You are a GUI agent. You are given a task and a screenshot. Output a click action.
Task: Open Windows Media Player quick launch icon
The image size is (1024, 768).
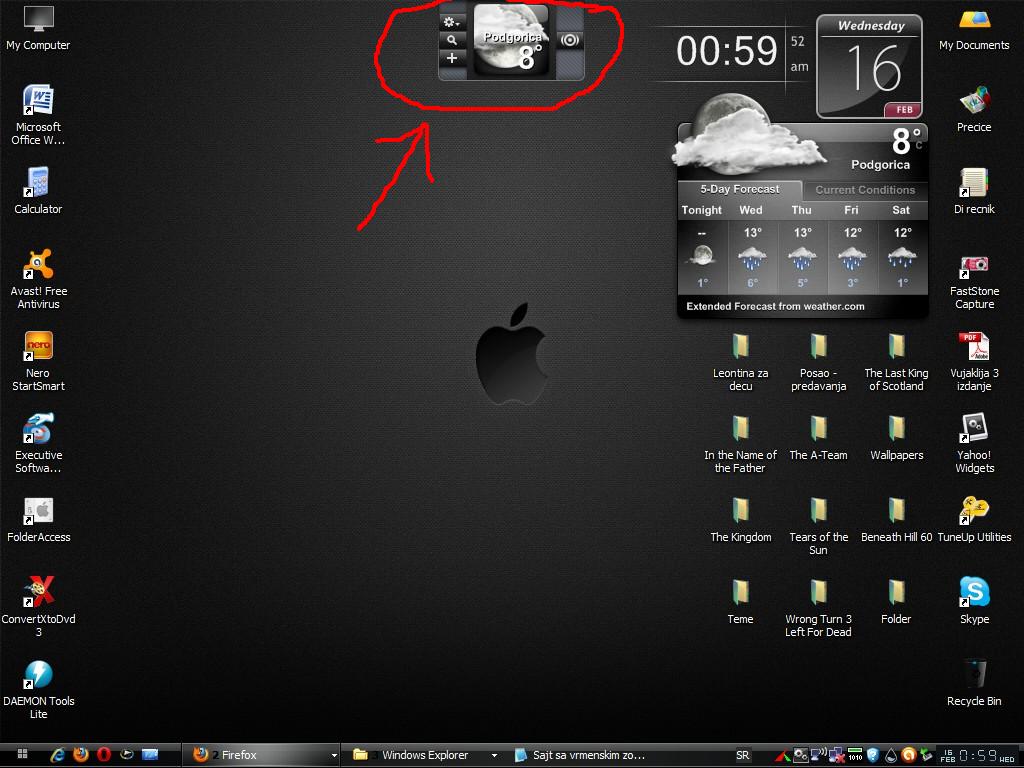pos(127,754)
